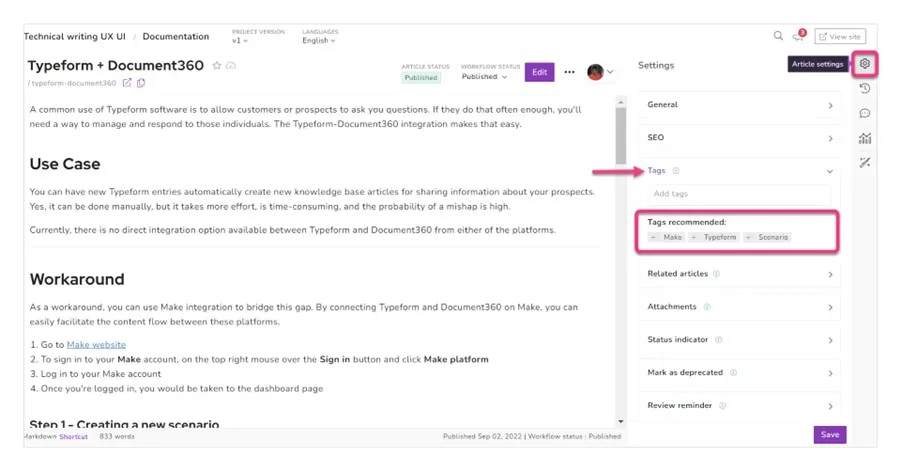Click the Tags info icon
Screen dimensions: 902x472
coord(676,171)
